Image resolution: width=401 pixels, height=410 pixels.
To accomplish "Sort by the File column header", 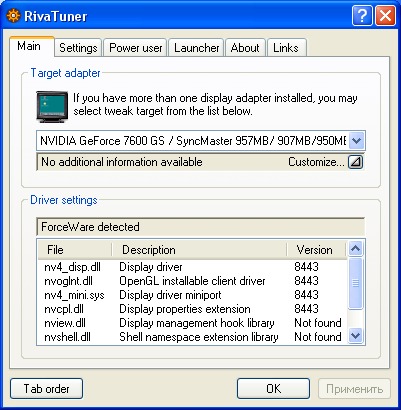I will (74, 250).
